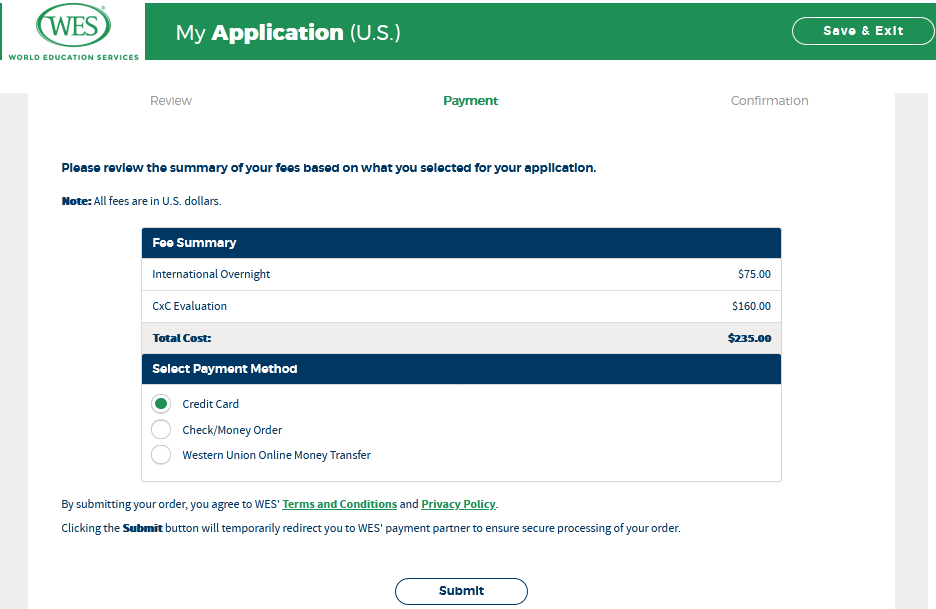The image size is (936, 609).
Task: Go to the Review step
Action: [x=171, y=101]
